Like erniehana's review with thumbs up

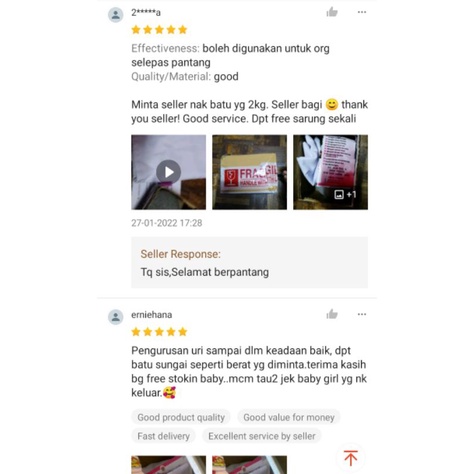point(332,314)
